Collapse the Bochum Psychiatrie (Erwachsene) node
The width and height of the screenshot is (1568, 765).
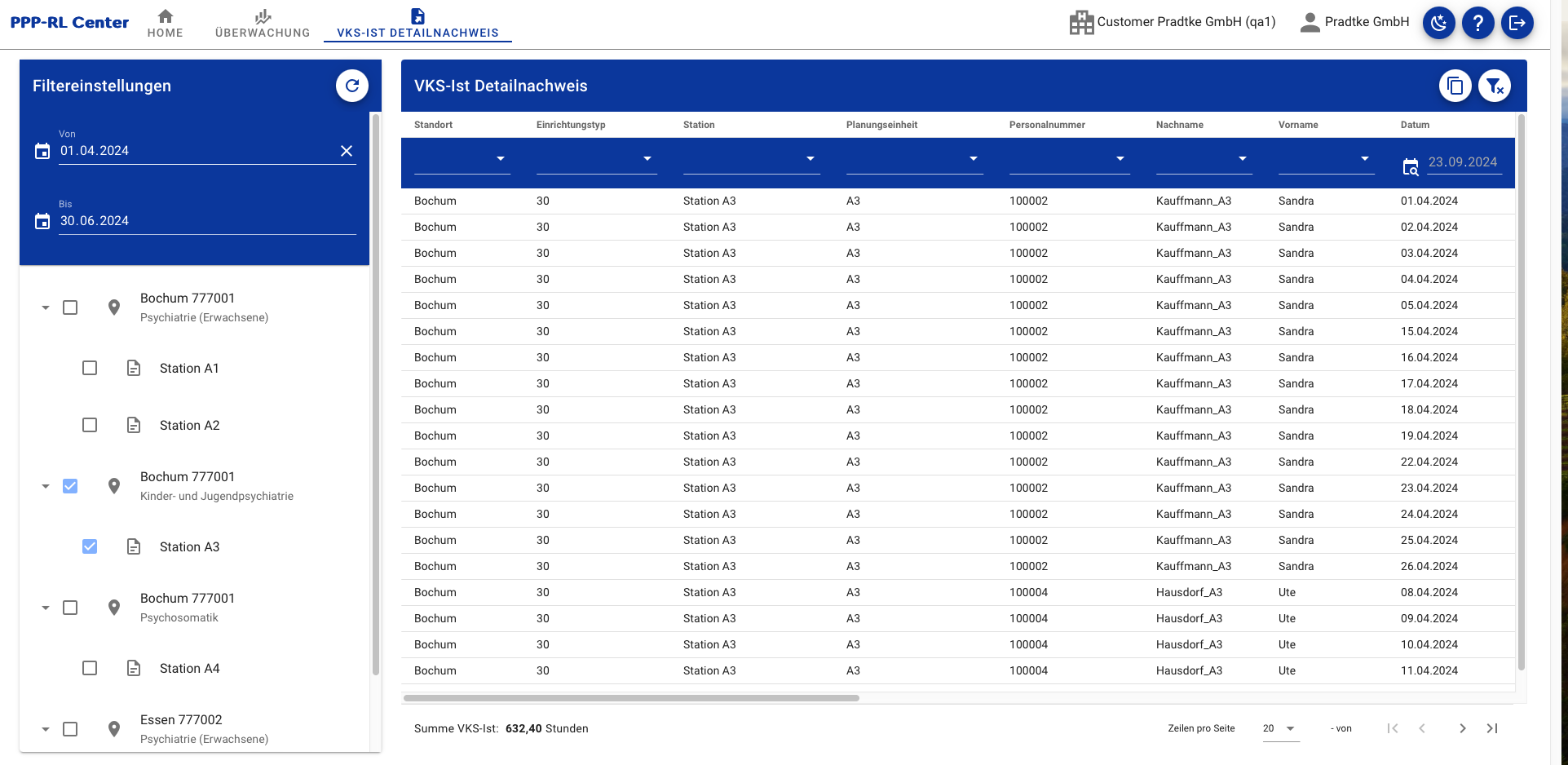tap(46, 307)
